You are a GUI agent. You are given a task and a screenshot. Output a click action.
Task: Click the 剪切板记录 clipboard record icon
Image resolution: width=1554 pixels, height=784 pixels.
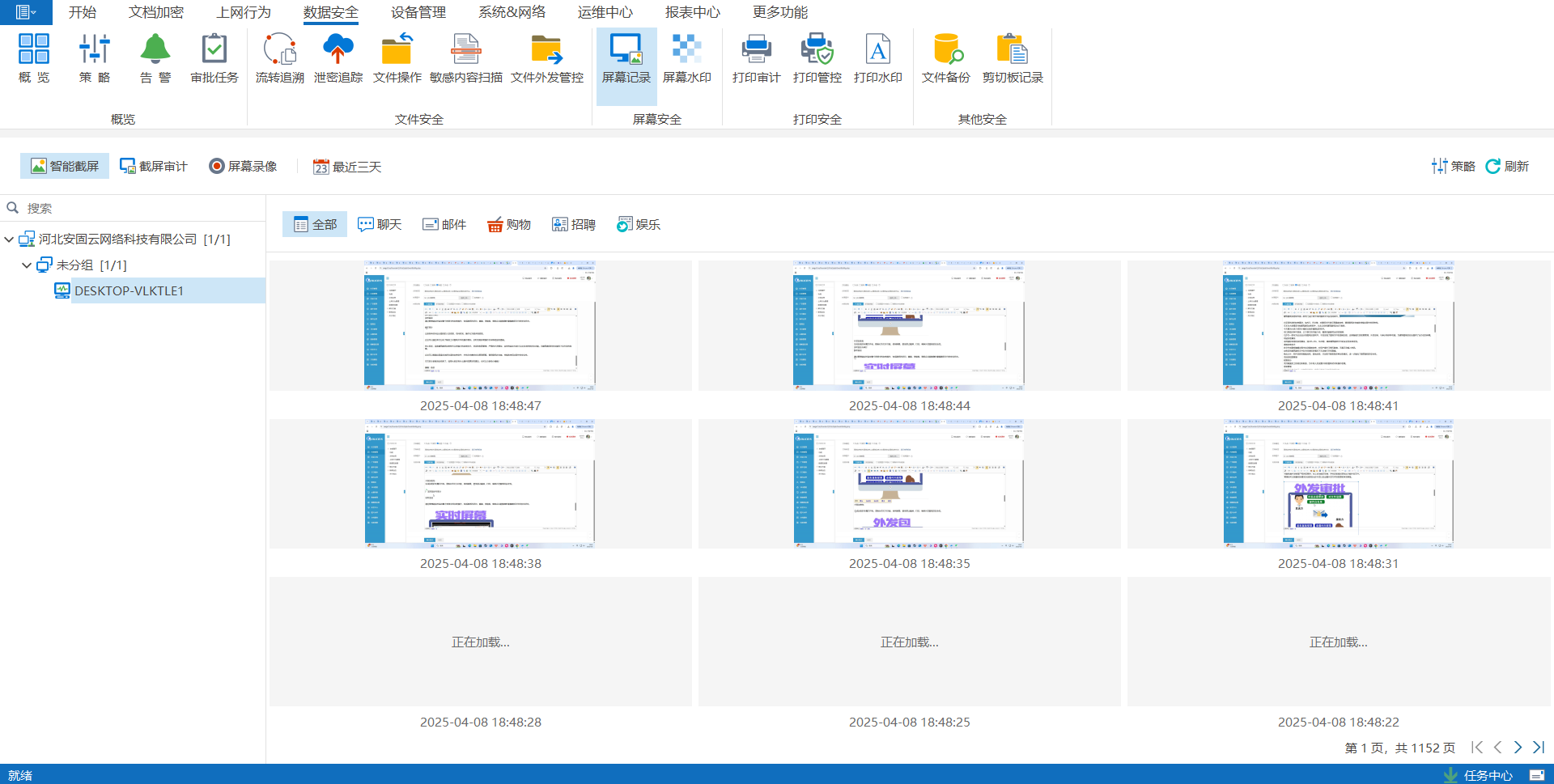(1012, 58)
